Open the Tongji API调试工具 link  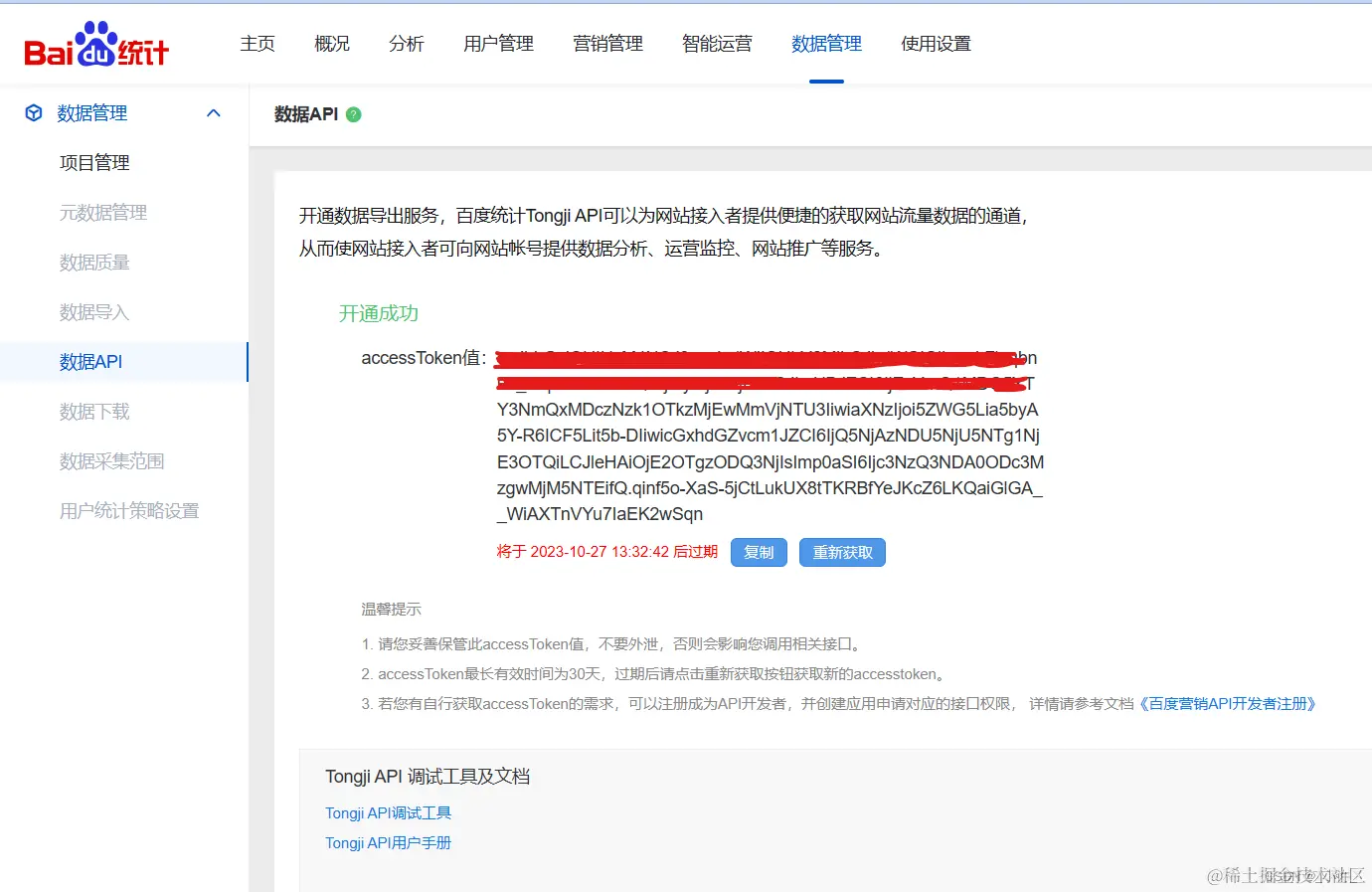pos(388,812)
